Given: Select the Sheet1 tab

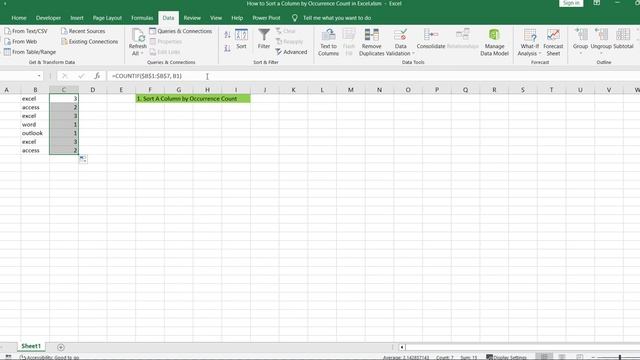Looking at the screenshot, I should (31, 346).
